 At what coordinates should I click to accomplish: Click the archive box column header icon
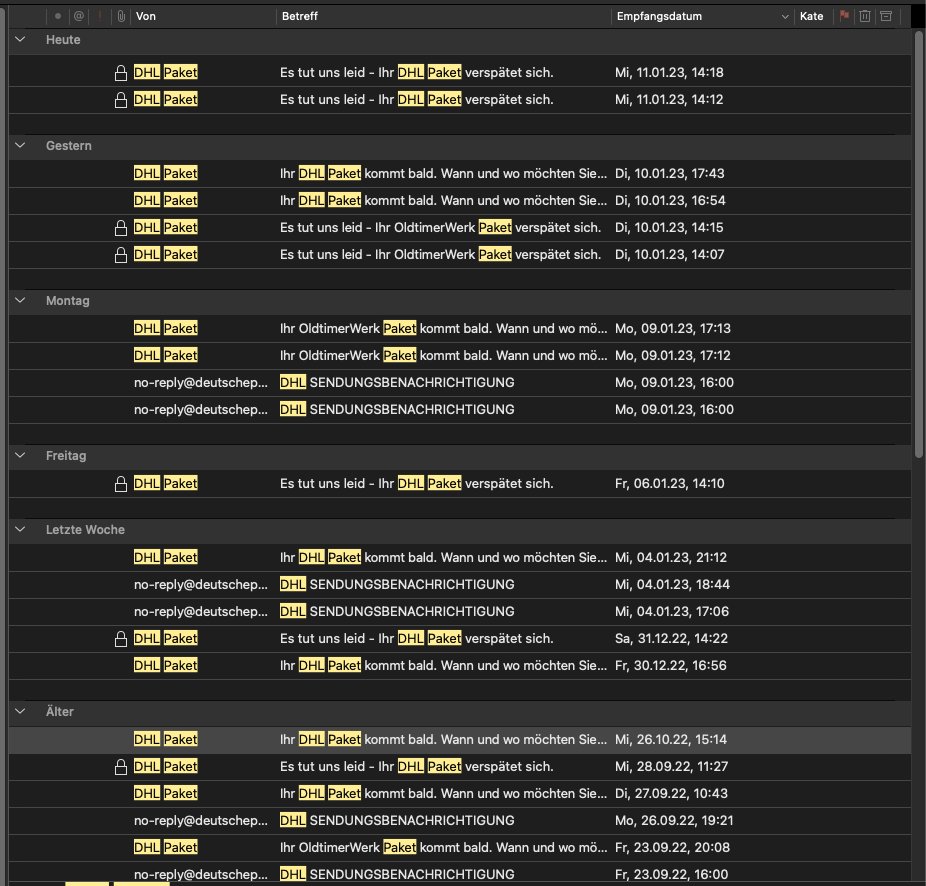coord(886,16)
